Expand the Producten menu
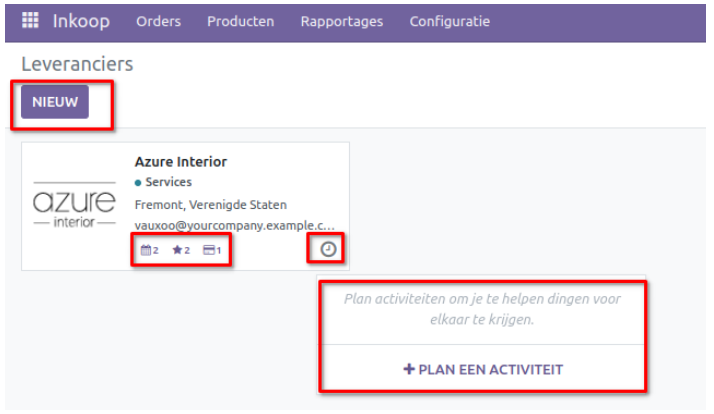 [240, 21]
